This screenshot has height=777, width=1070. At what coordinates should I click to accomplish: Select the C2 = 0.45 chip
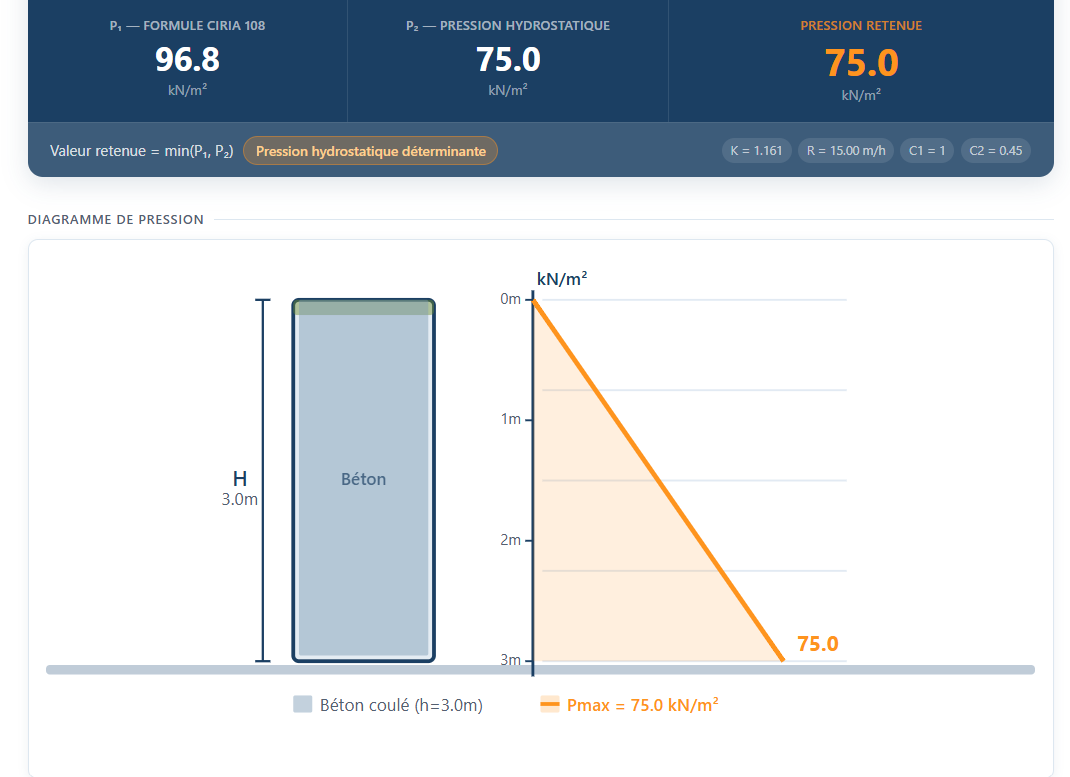[996, 151]
